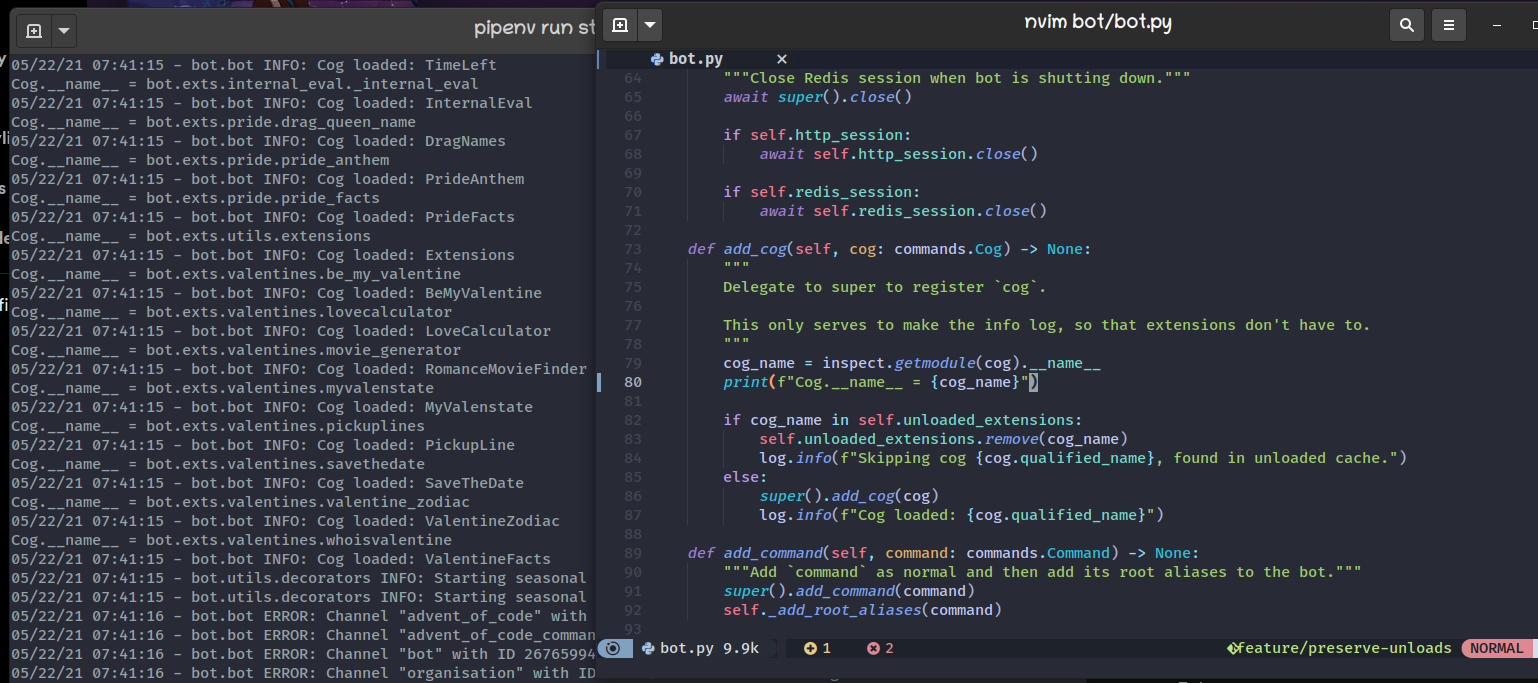The height and width of the screenshot is (683, 1538).
Task: Open a new tab in the pipenv terminal window
Action: pyautogui.click(x=34, y=31)
